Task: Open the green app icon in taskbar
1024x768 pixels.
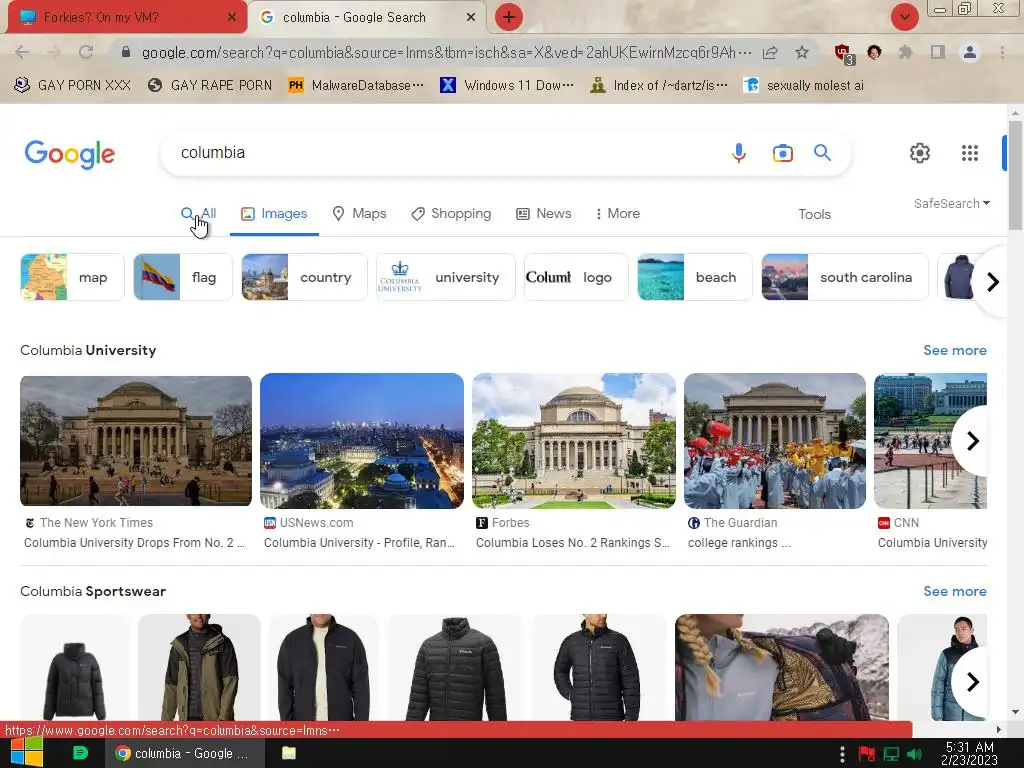Action: tap(80, 753)
